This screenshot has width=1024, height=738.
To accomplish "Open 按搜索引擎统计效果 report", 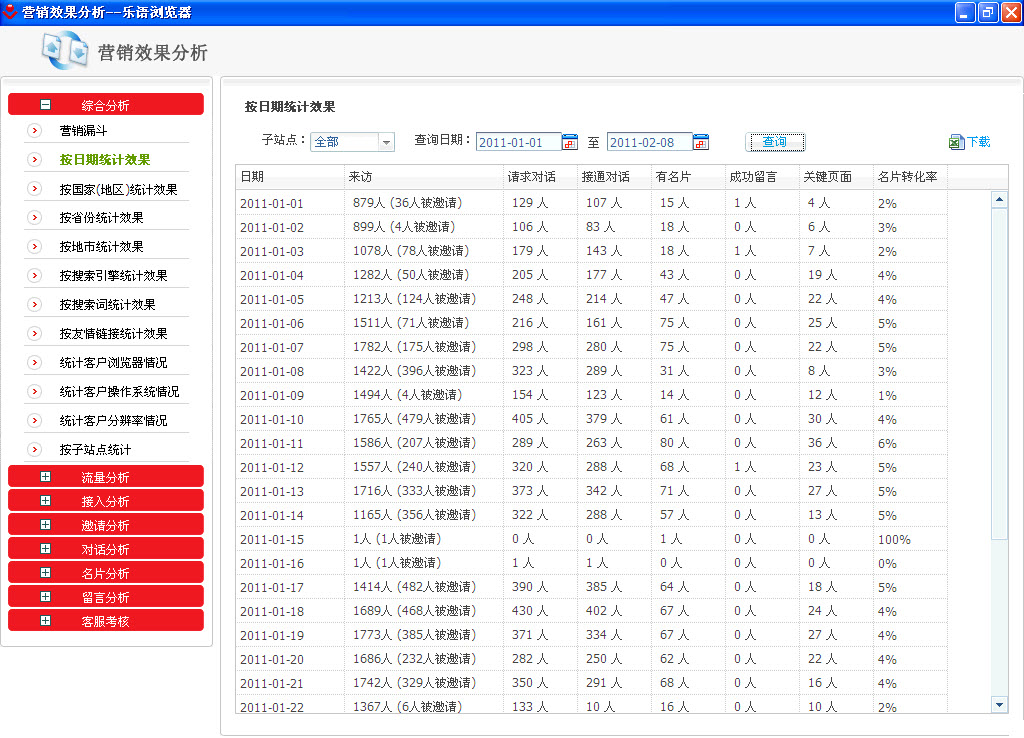I will point(113,276).
